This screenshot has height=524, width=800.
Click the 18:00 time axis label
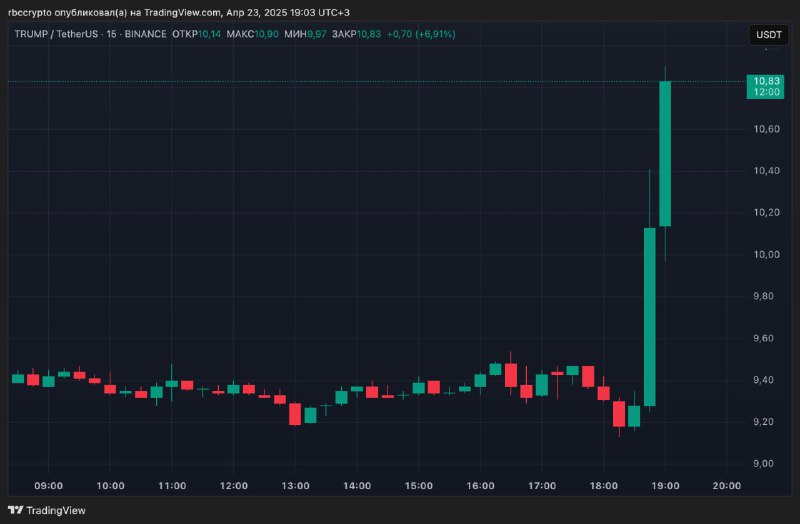click(604, 486)
